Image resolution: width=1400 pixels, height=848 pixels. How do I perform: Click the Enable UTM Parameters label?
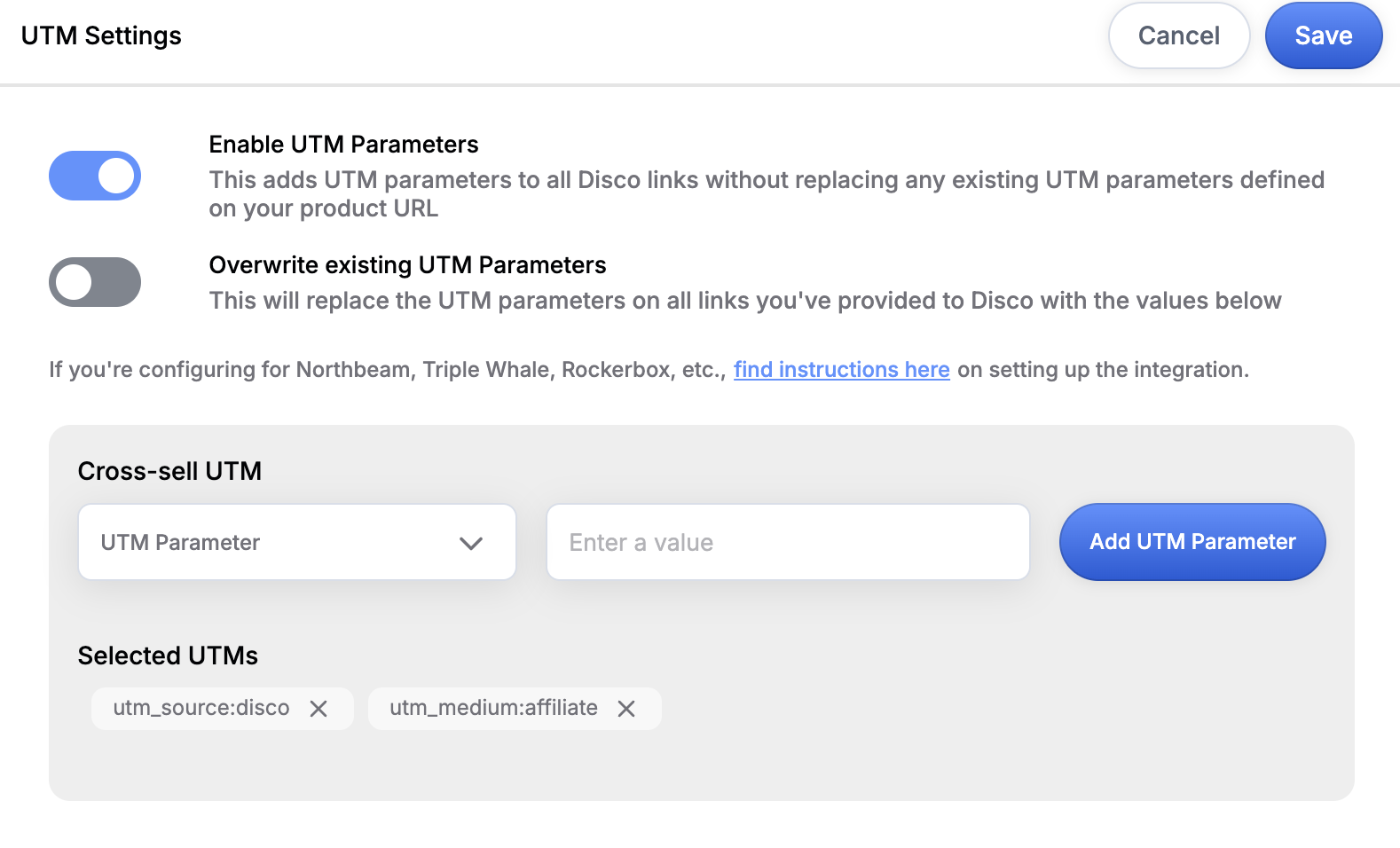pyautogui.click(x=343, y=145)
